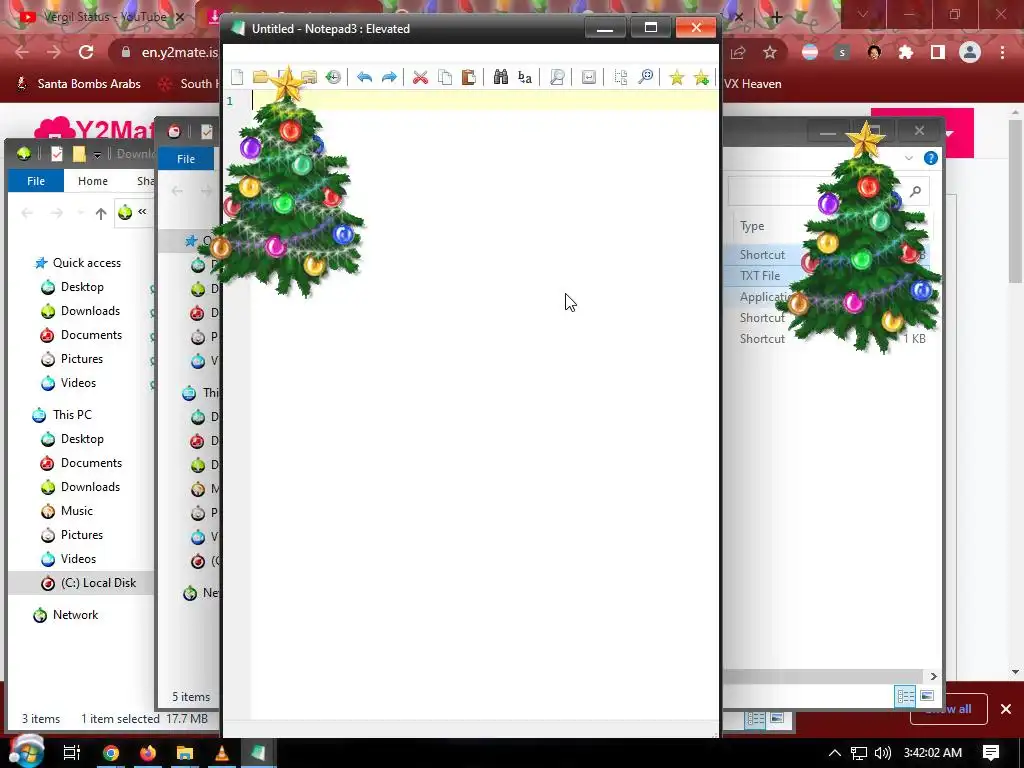The image size is (1024, 768).
Task: Click Notepad3's round magnifier icon
Action: pyautogui.click(x=645, y=78)
